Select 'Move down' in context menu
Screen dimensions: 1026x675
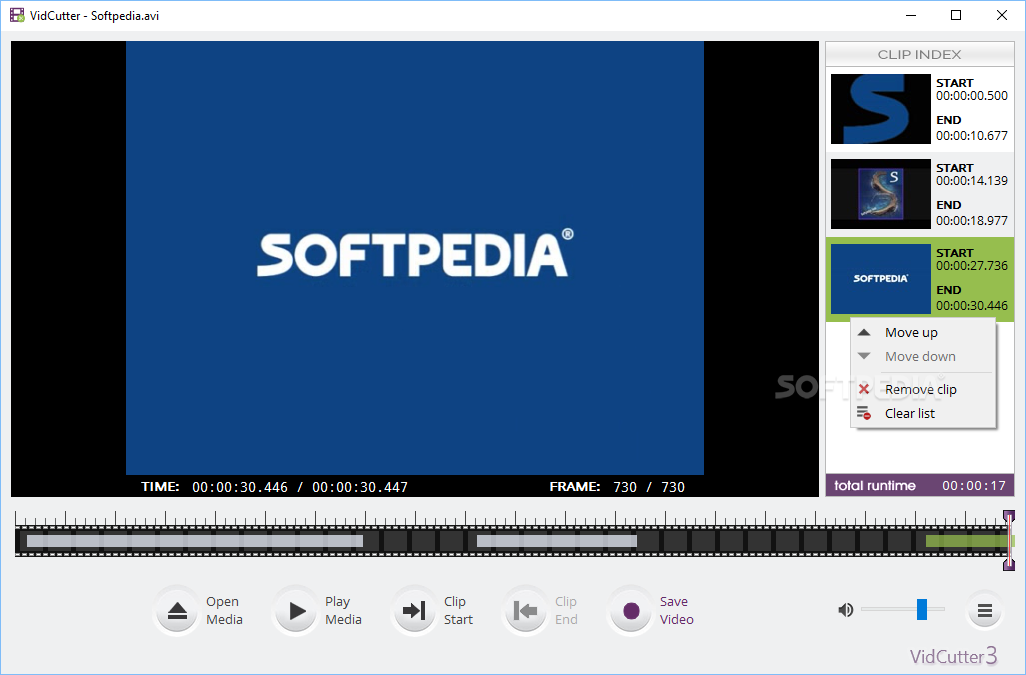(x=923, y=356)
